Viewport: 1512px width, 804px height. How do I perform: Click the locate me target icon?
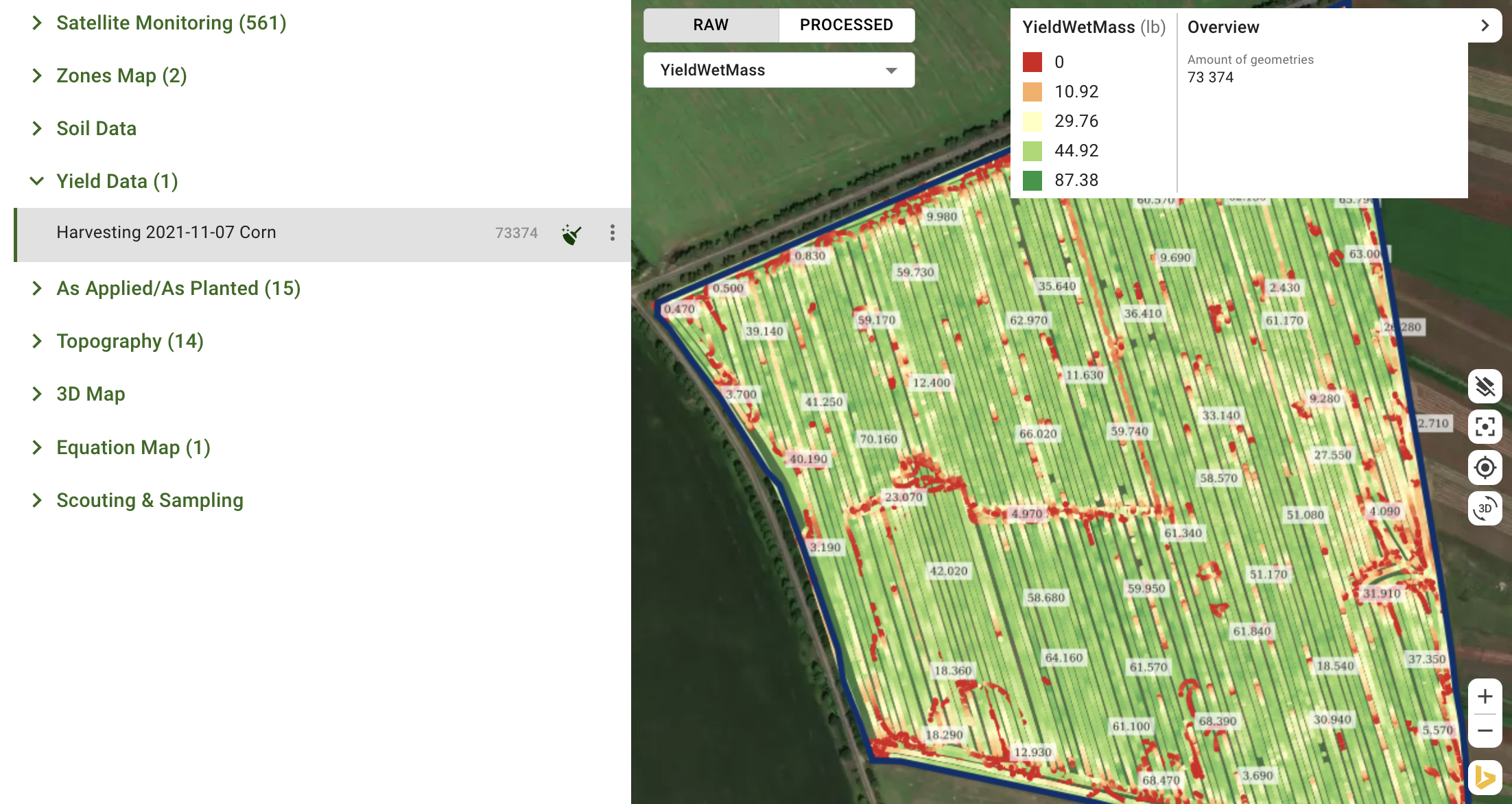click(x=1485, y=468)
